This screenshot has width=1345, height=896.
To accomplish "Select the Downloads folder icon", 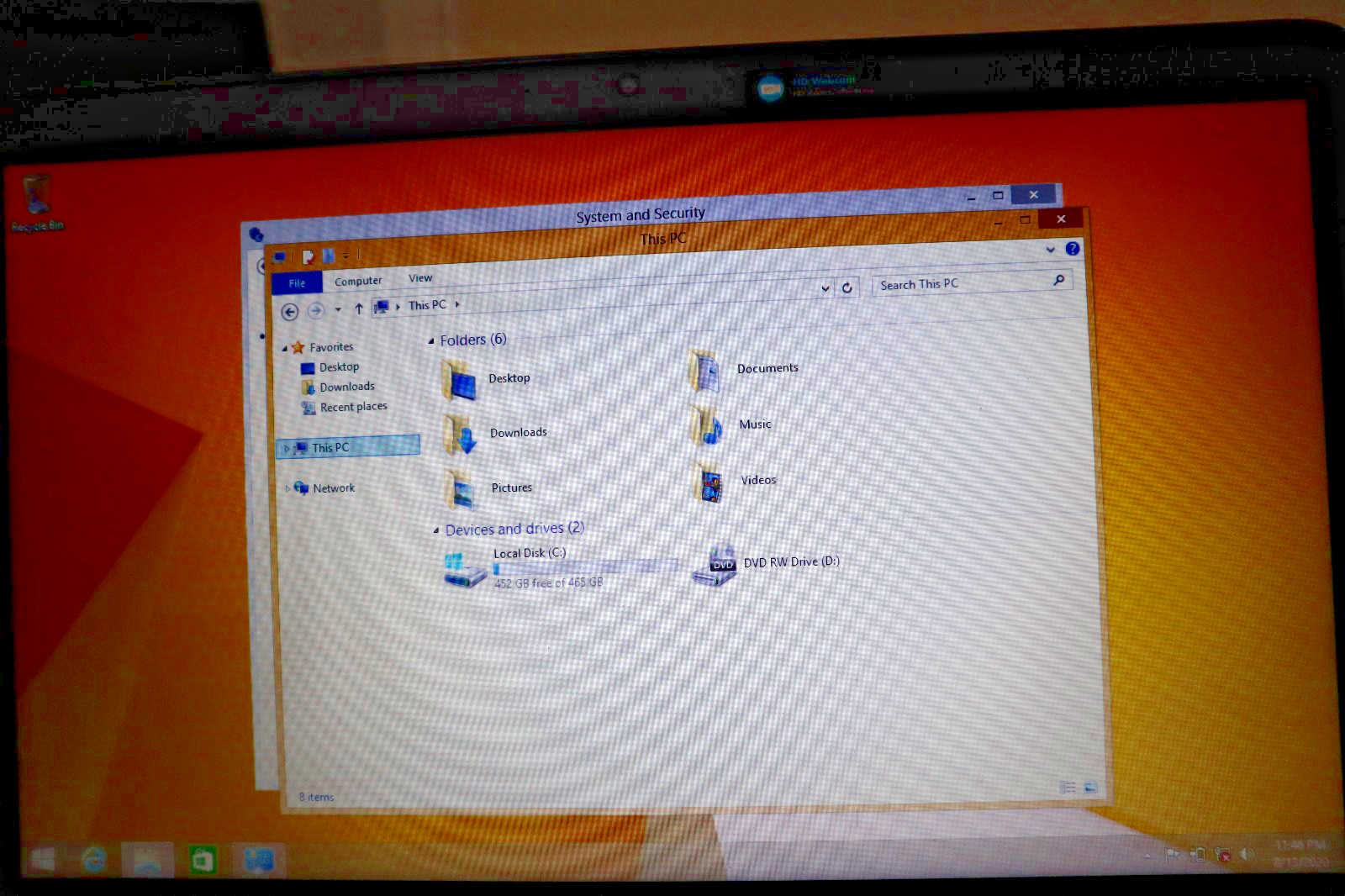I will click(459, 434).
